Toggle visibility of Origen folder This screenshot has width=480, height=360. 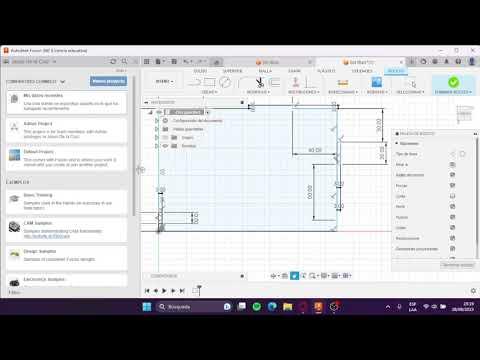point(165,137)
